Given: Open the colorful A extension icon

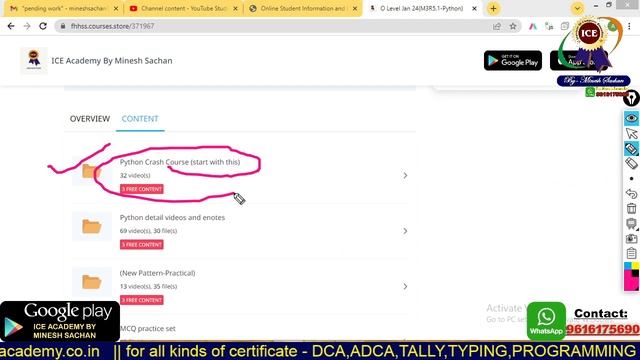Looking at the screenshot, I should point(533,26).
